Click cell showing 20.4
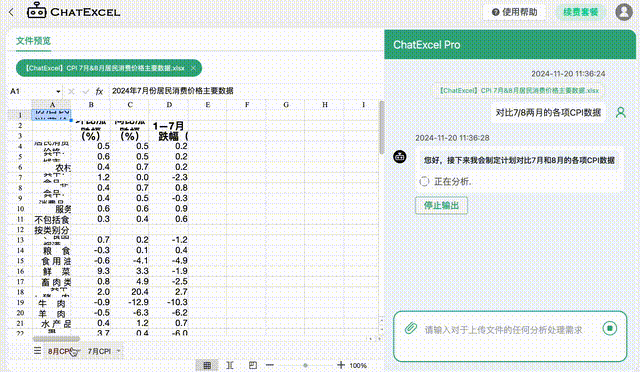The image size is (640, 372). coord(129,292)
